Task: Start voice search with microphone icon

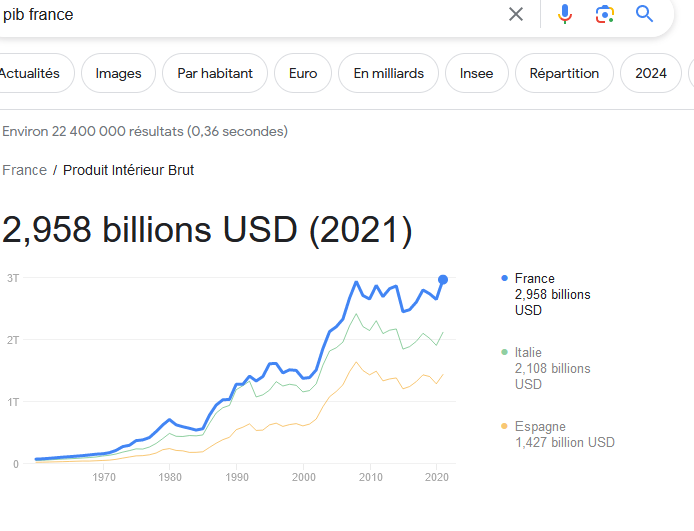Action: [x=564, y=14]
